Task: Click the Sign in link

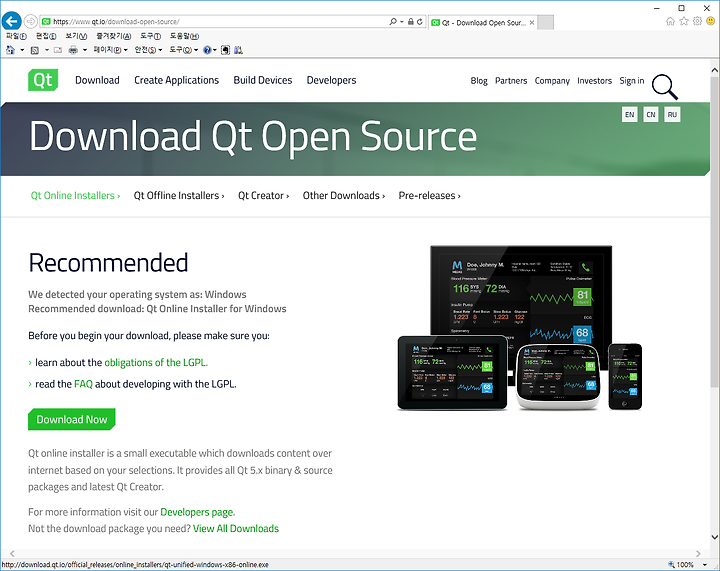Action: (632, 81)
